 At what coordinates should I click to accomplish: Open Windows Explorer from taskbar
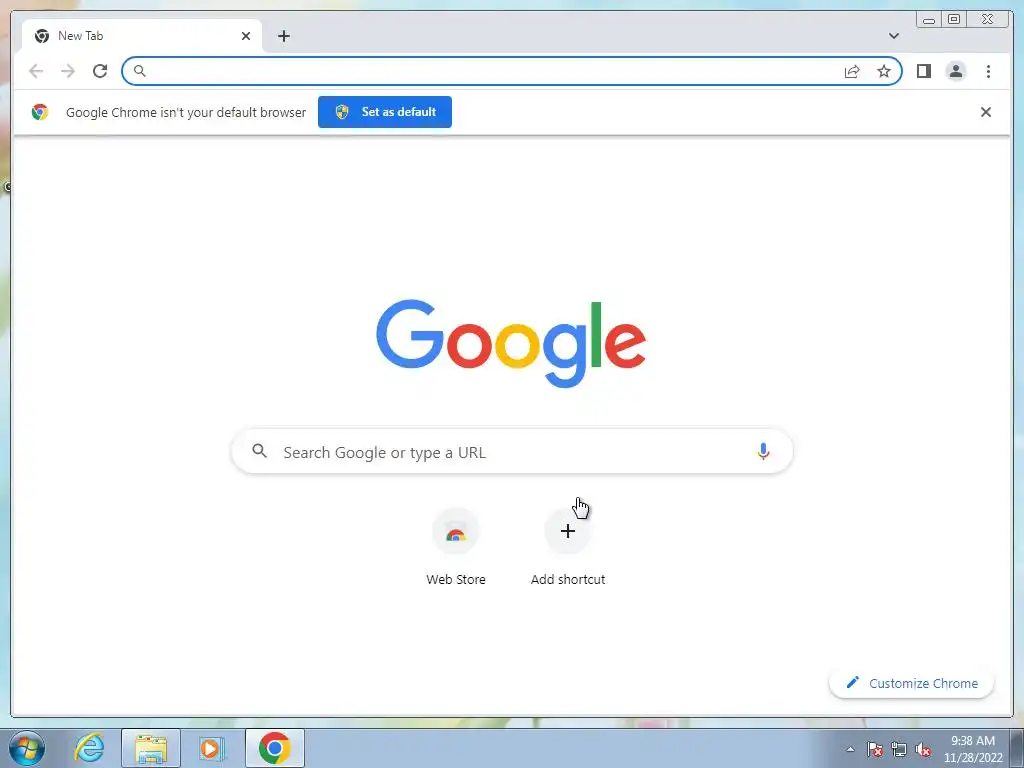[151, 748]
